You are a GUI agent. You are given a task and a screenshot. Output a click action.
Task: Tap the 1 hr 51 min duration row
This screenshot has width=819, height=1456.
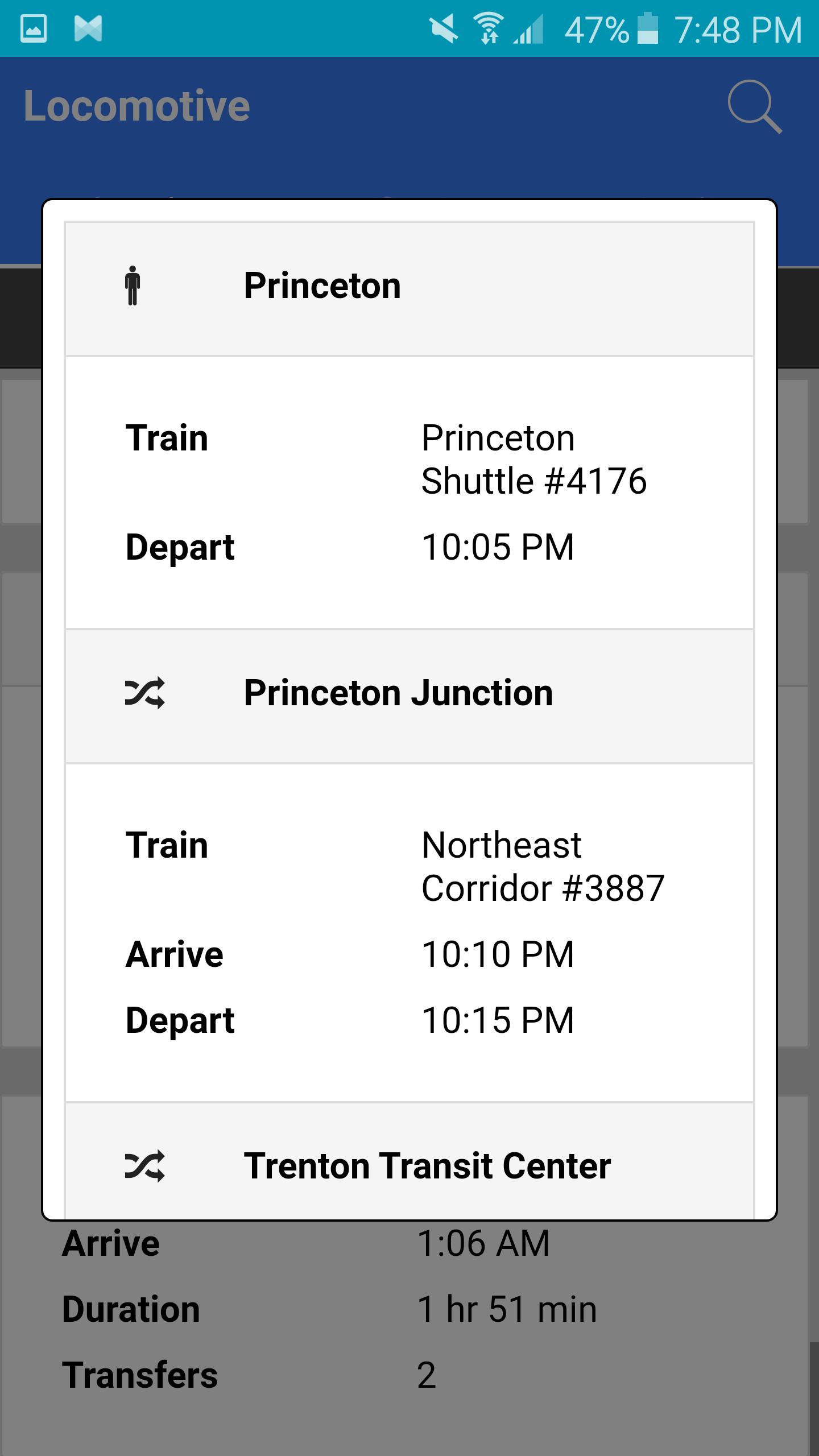506,1309
